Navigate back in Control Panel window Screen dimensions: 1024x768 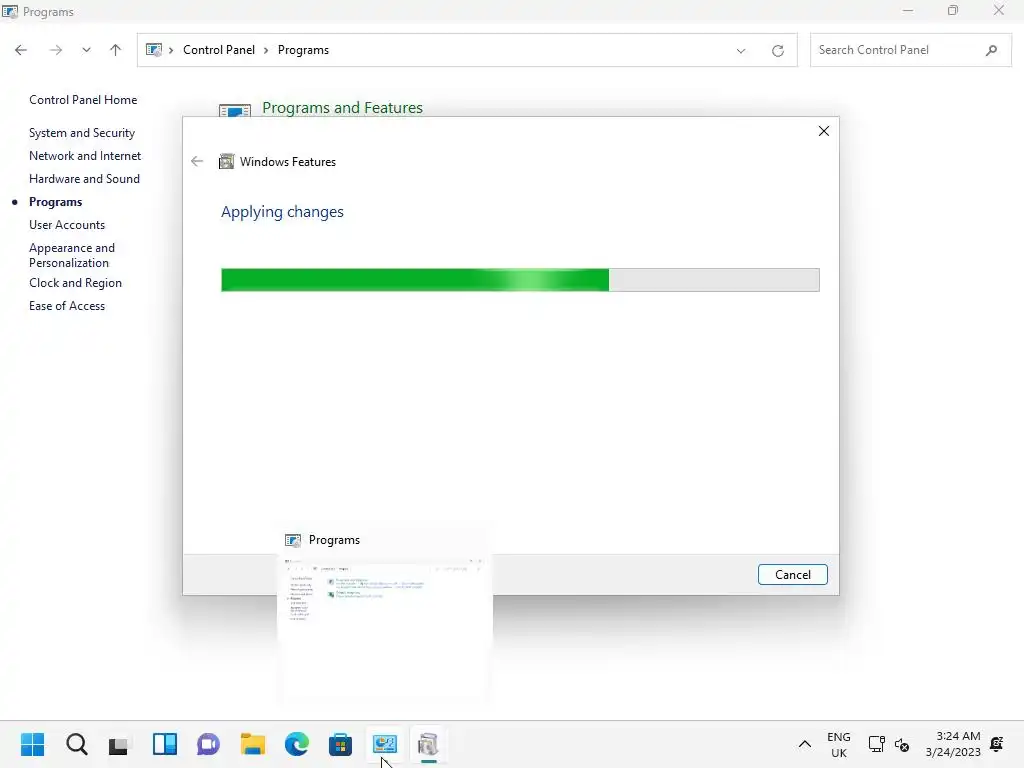click(x=21, y=50)
